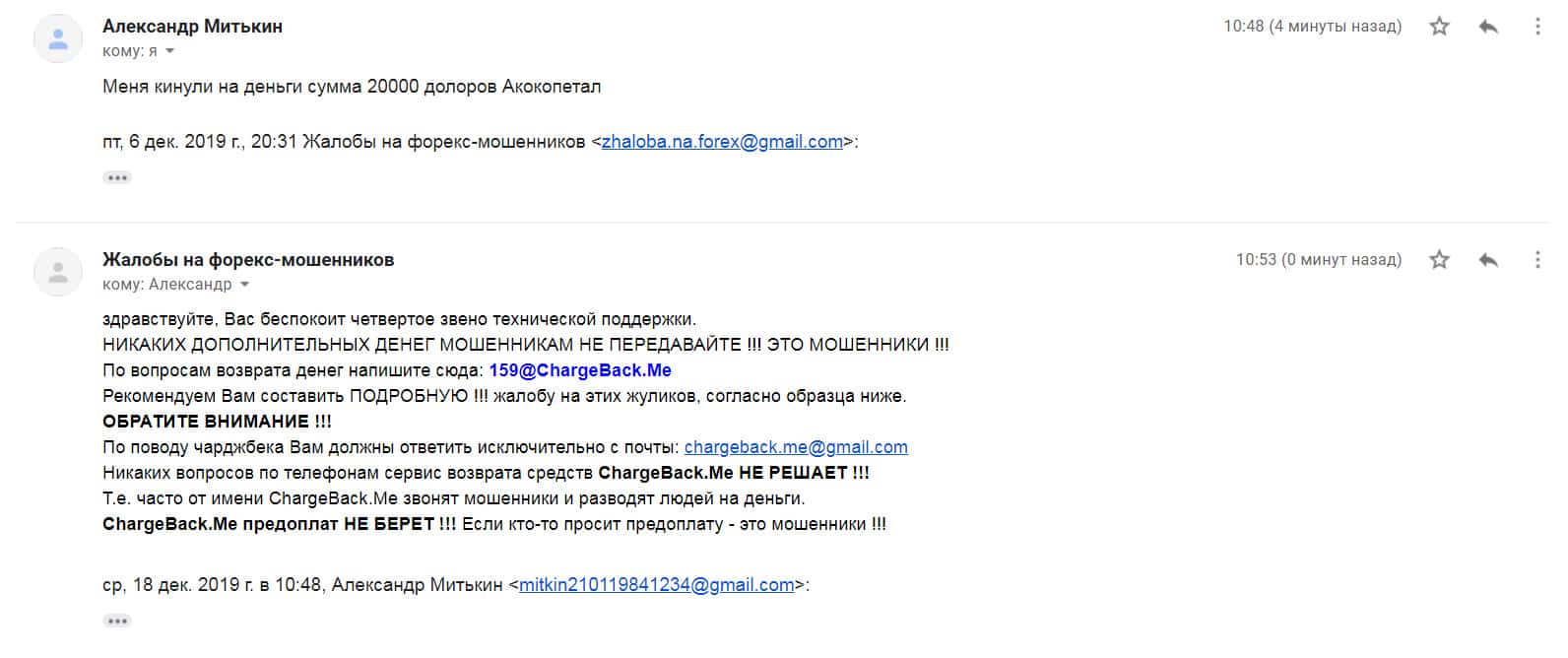The width and height of the screenshot is (1568, 658).
Task: Click the mitkin210119841234@gmail.com address link
Action: click(656, 585)
